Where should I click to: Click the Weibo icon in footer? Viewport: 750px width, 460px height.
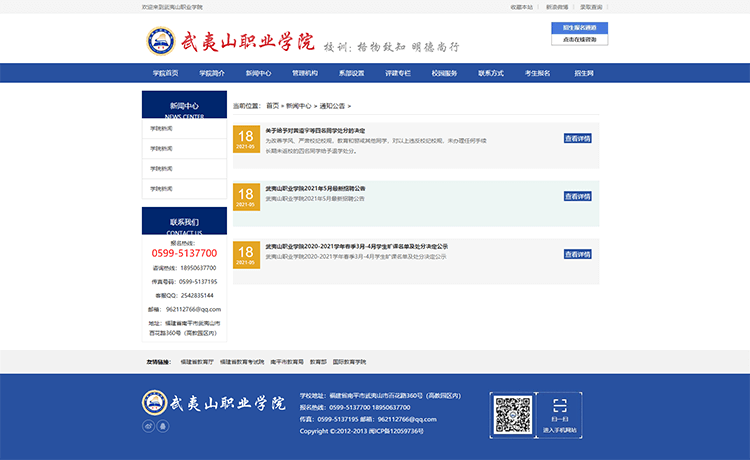coord(148,425)
